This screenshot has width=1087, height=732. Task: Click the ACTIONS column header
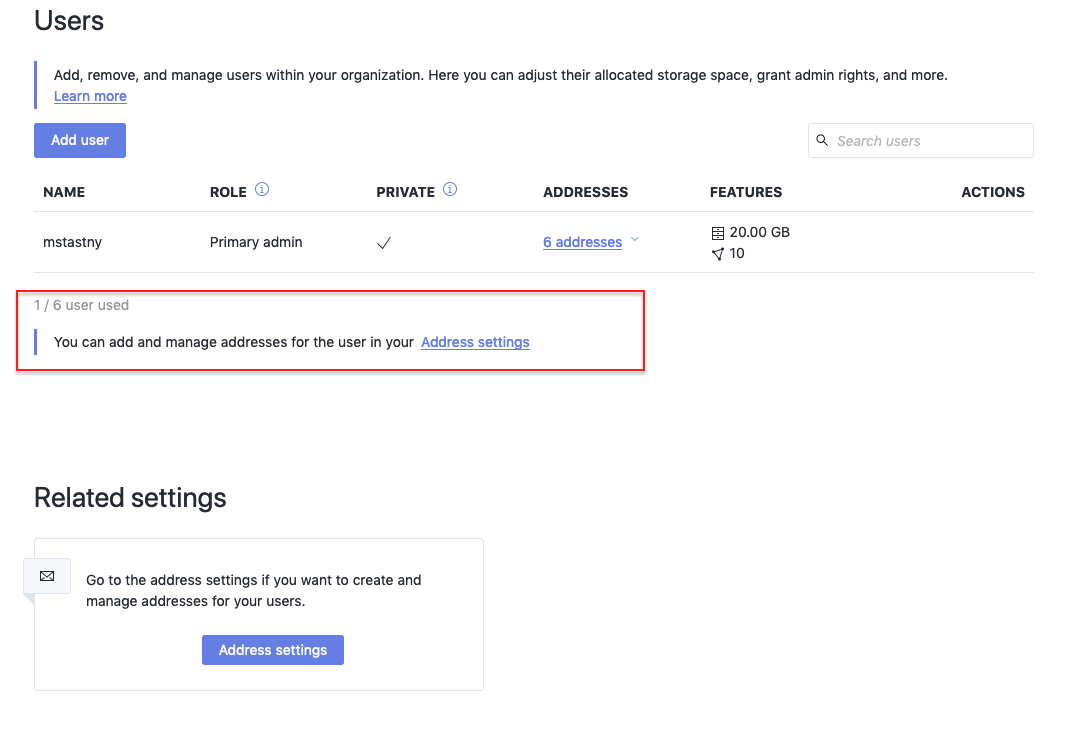pos(993,191)
